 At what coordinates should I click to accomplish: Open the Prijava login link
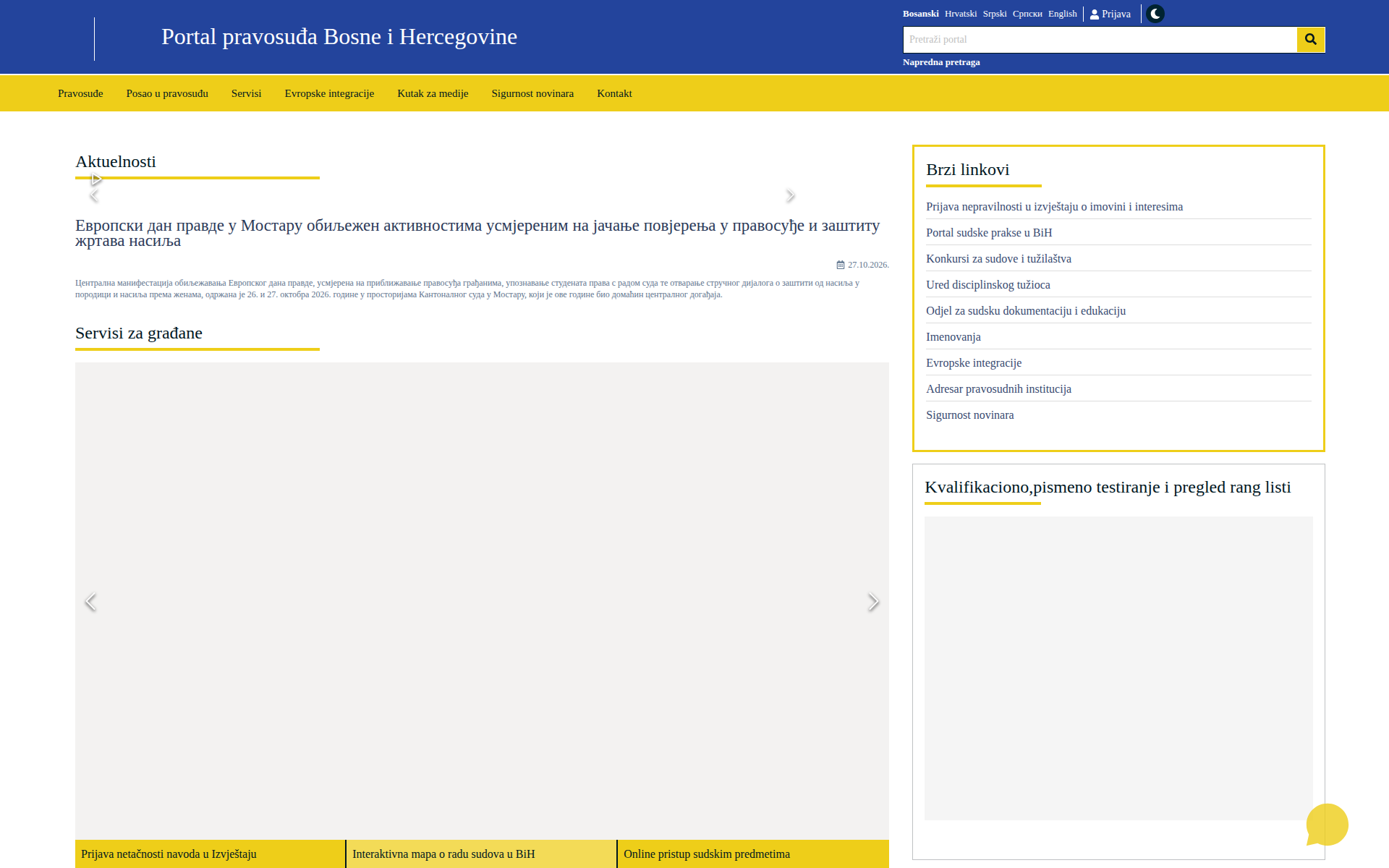1110,14
